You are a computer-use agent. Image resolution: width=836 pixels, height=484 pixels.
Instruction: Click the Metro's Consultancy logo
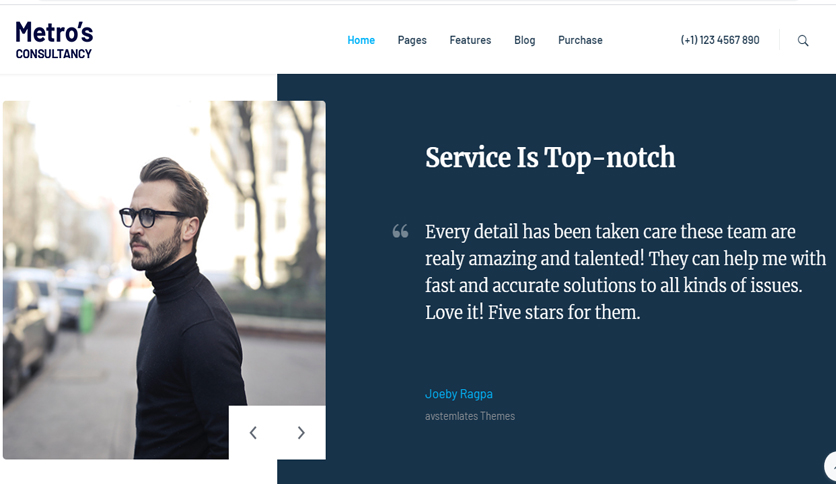tap(54, 40)
